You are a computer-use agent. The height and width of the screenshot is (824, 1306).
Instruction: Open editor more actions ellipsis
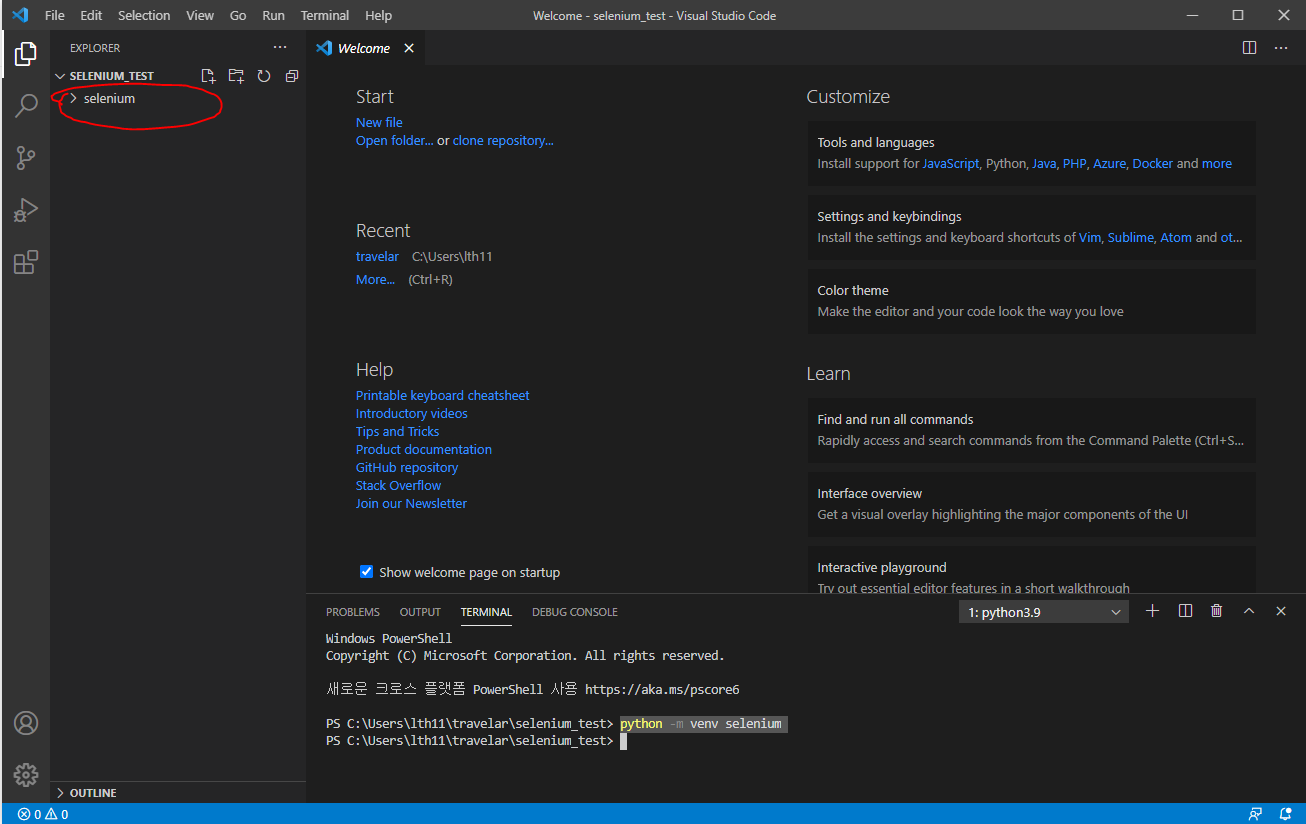tap(1281, 48)
